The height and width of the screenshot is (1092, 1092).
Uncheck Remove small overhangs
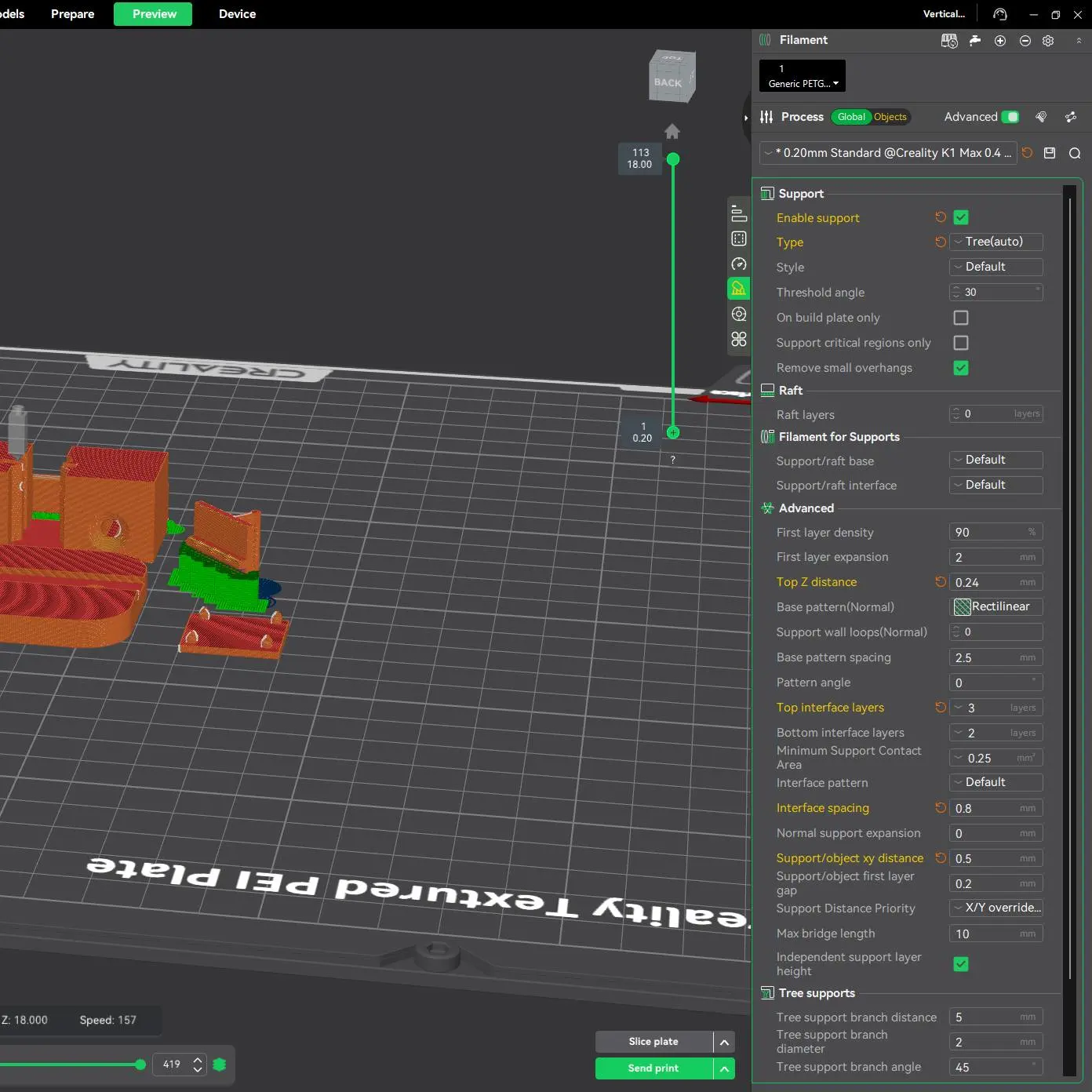point(961,368)
